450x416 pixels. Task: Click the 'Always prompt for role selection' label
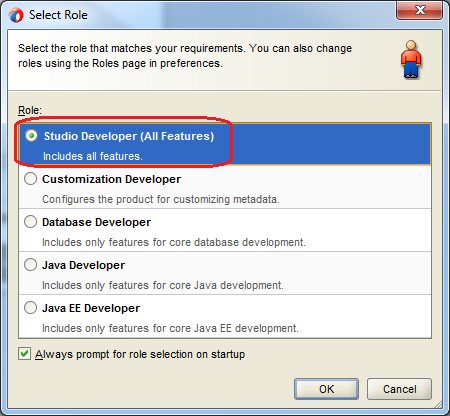click(x=140, y=354)
